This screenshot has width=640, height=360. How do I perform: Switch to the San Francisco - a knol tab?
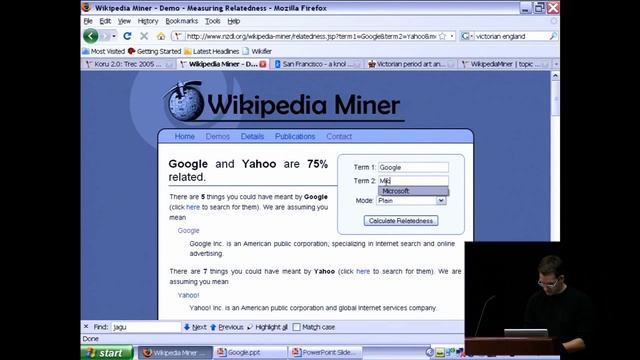click(x=317, y=64)
